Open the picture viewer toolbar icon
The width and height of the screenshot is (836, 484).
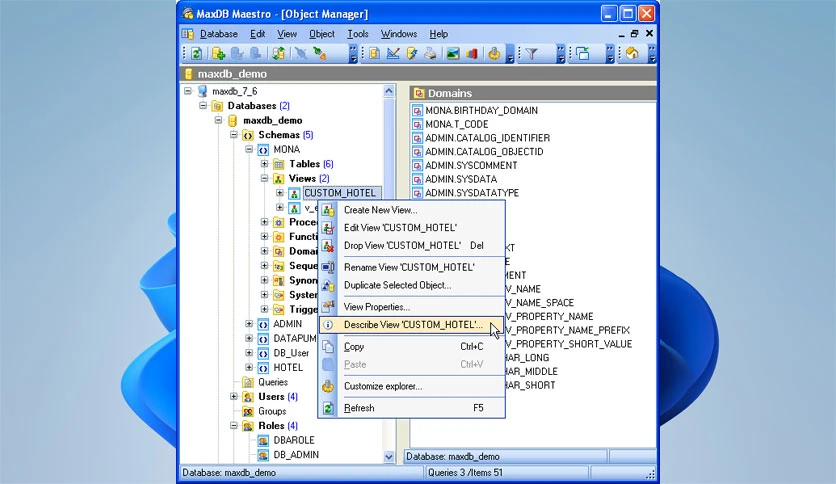pos(453,53)
